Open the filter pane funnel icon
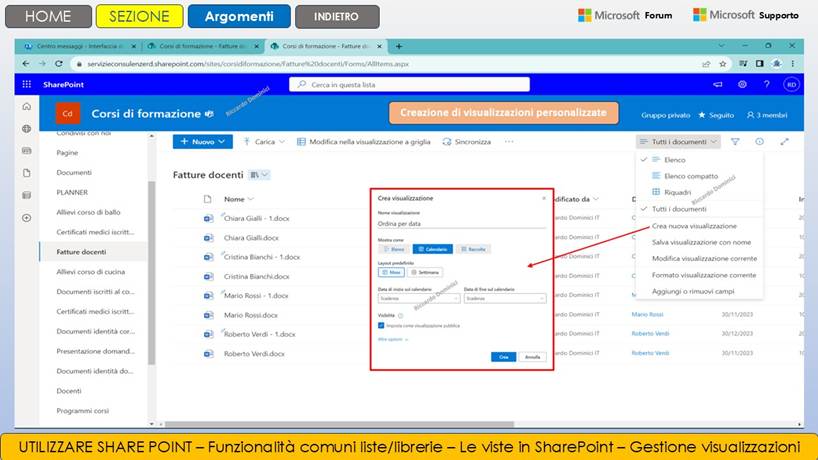818x460 pixels. (x=735, y=141)
